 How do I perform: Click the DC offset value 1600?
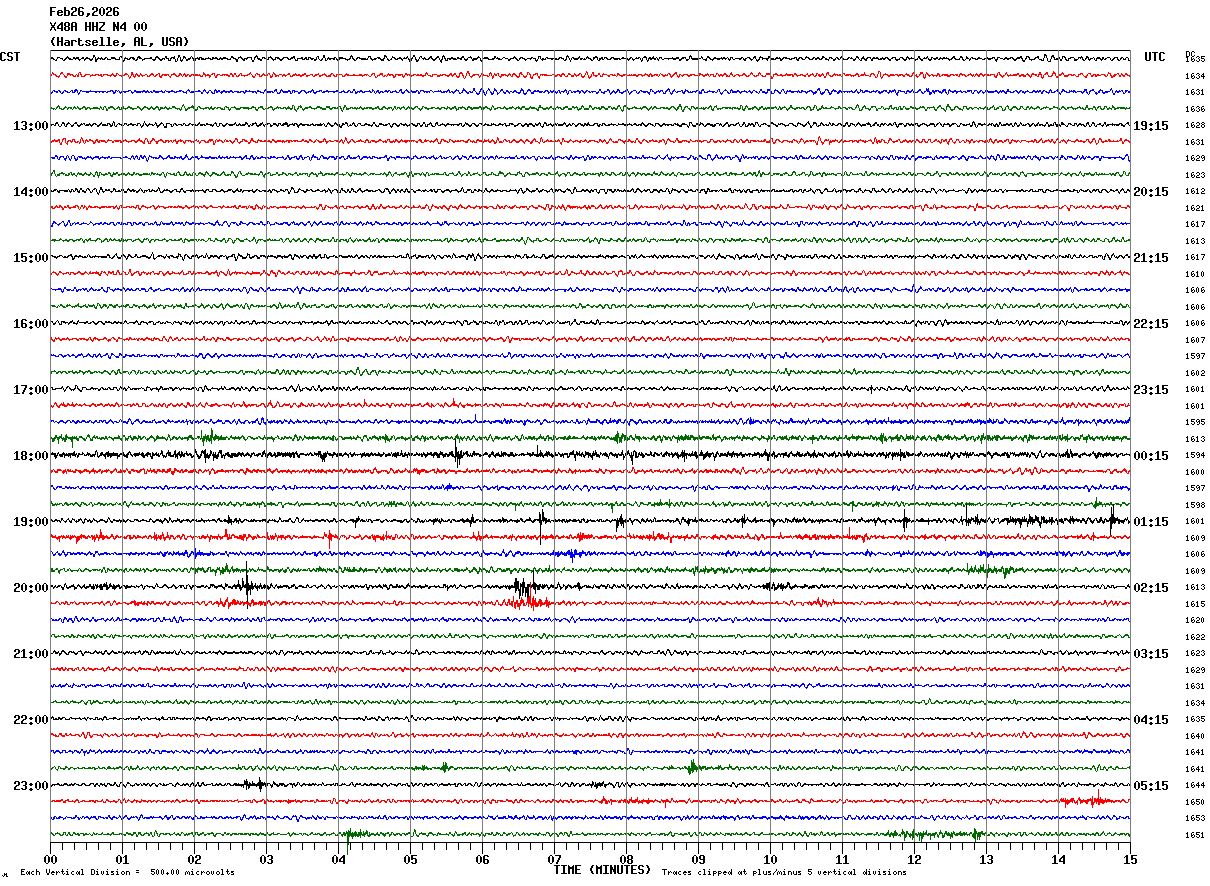1194,472
